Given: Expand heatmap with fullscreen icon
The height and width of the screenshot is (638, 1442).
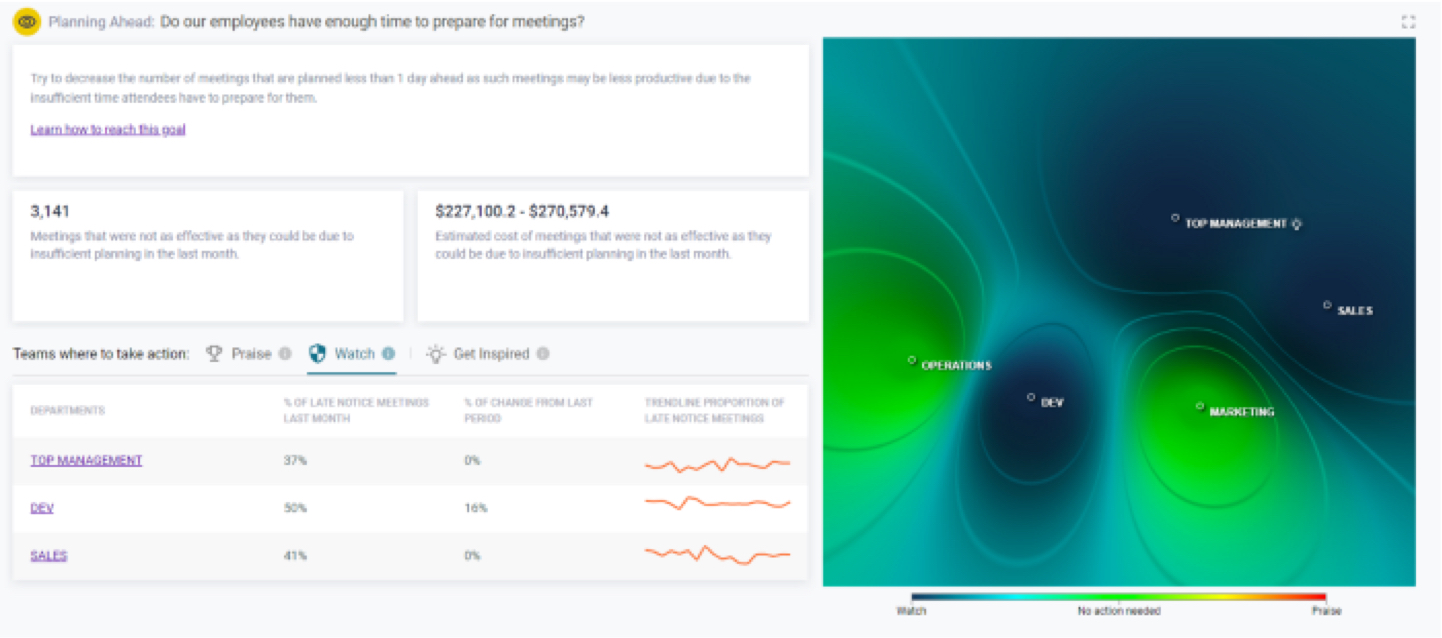Looking at the screenshot, I should click(1408, 22).
